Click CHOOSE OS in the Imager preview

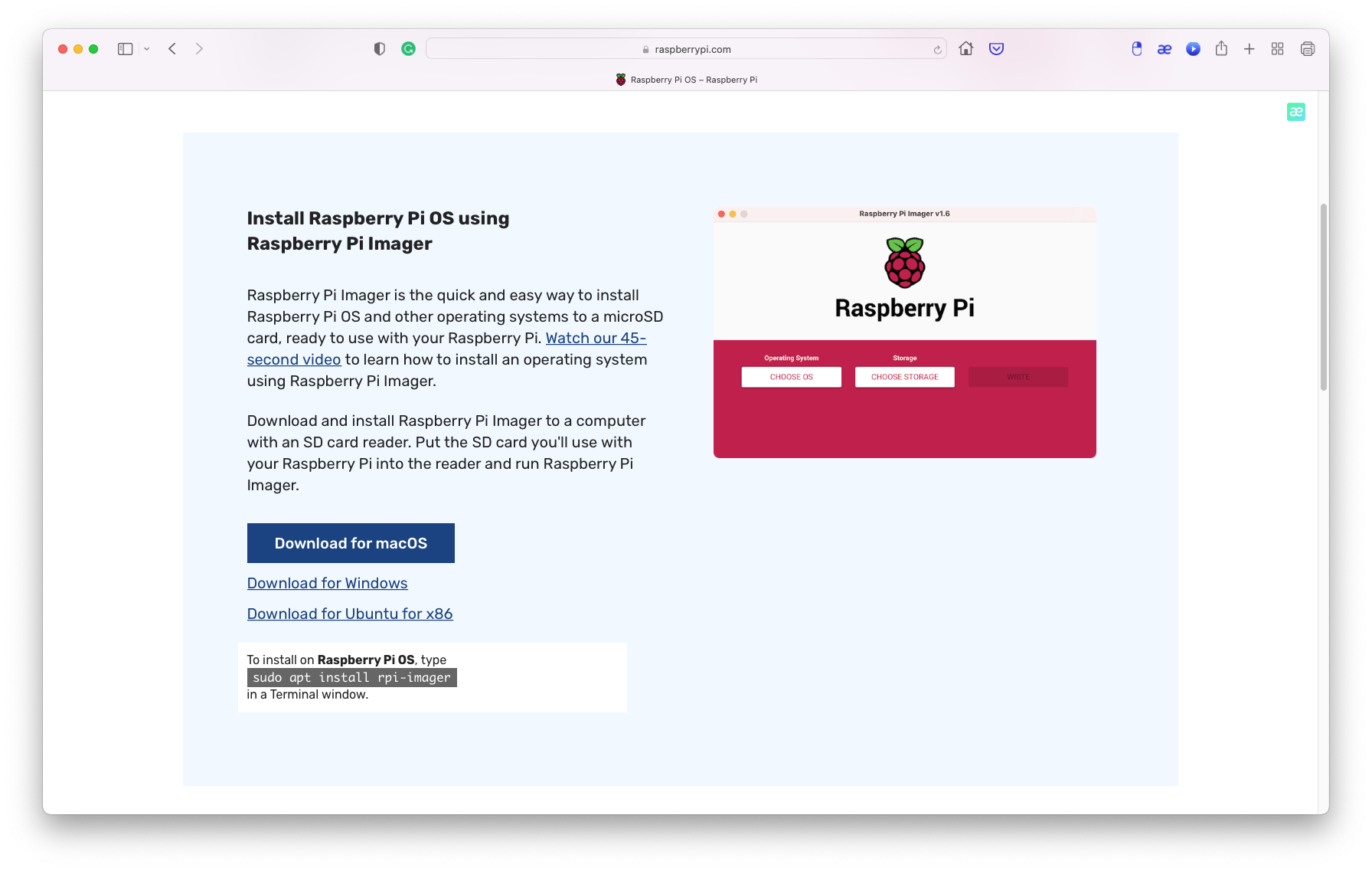click(x=791, y=377)
